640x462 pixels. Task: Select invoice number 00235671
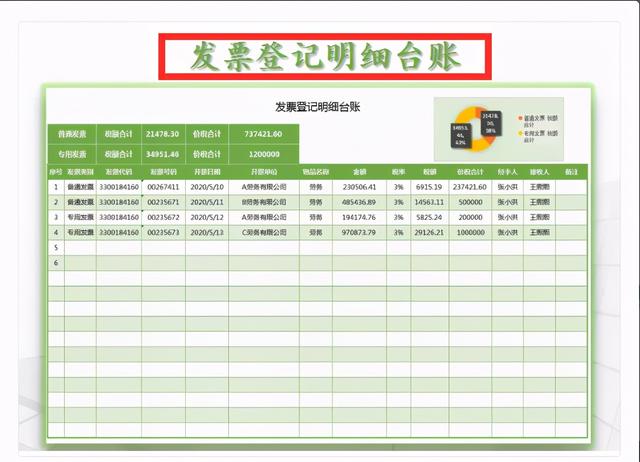(x=163, y=202)
